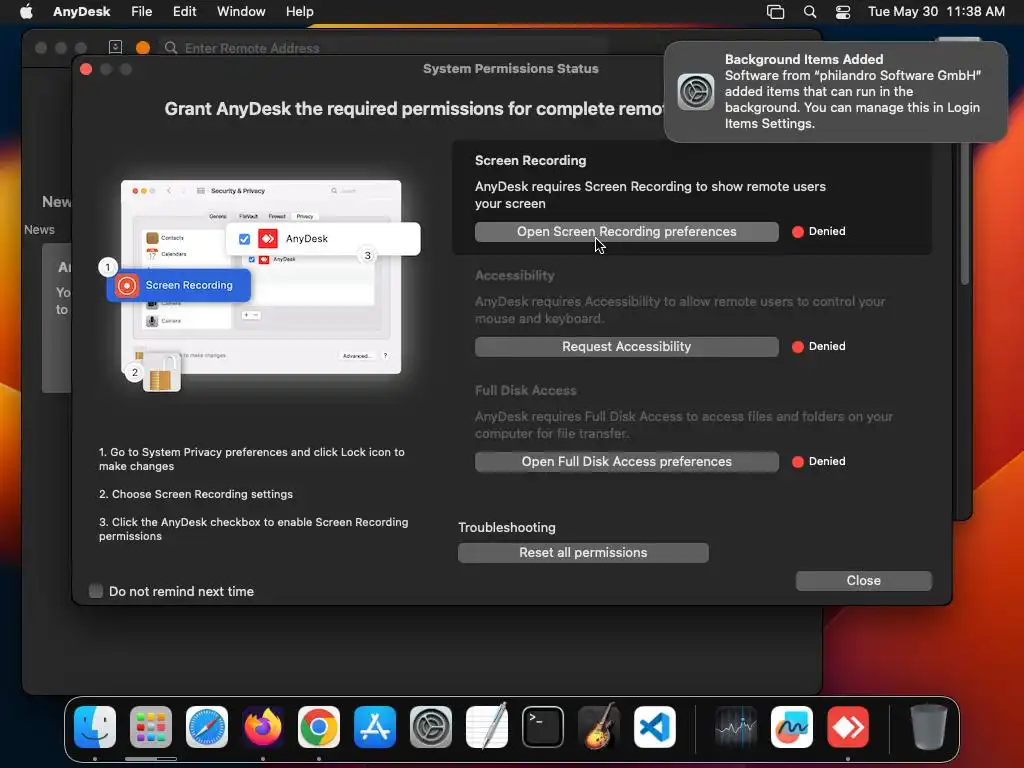
Task: Open the File menu
Action: click(x=142, y=12)
